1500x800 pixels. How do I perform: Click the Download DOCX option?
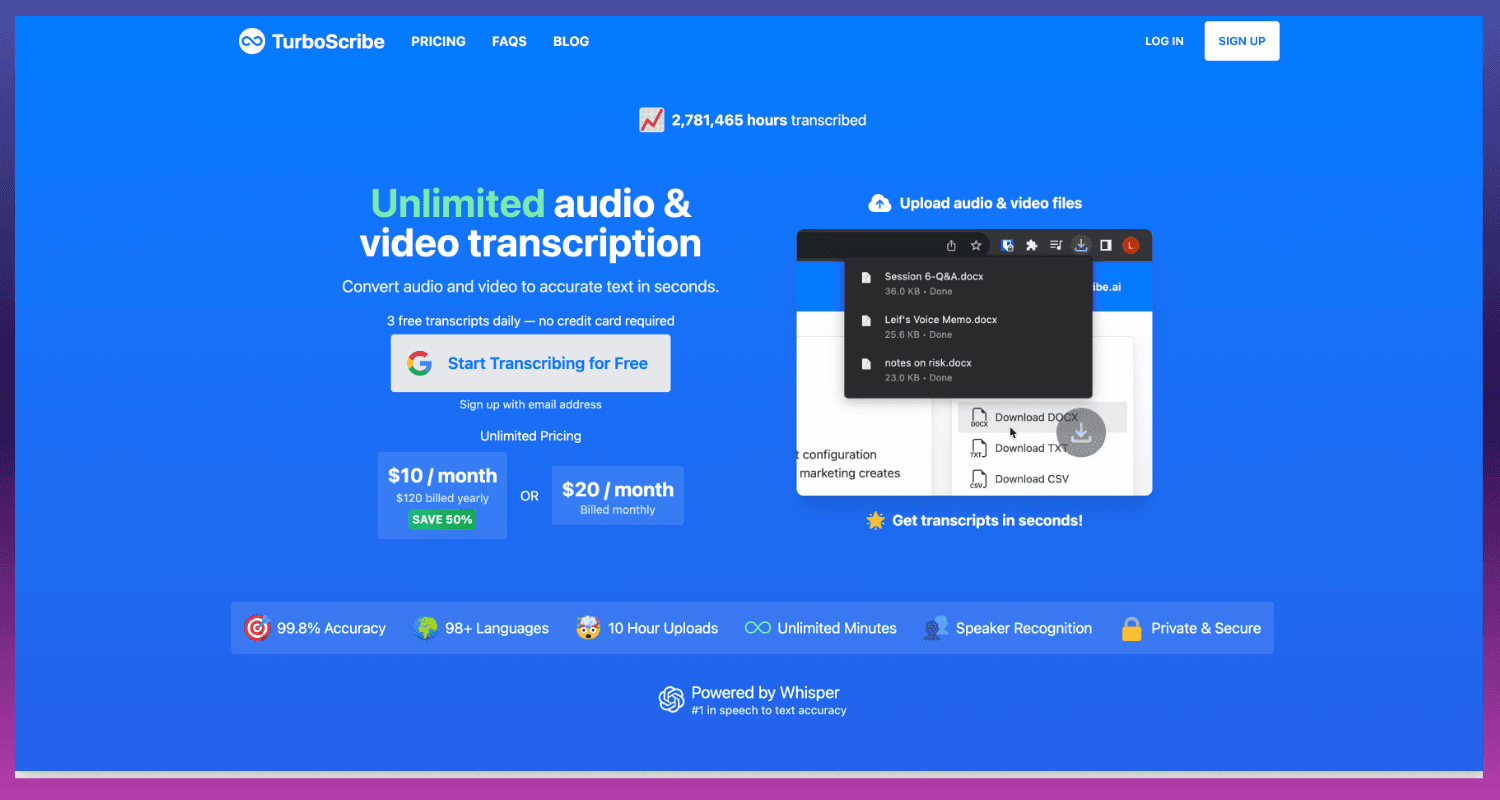click(x=1036, y=417)
